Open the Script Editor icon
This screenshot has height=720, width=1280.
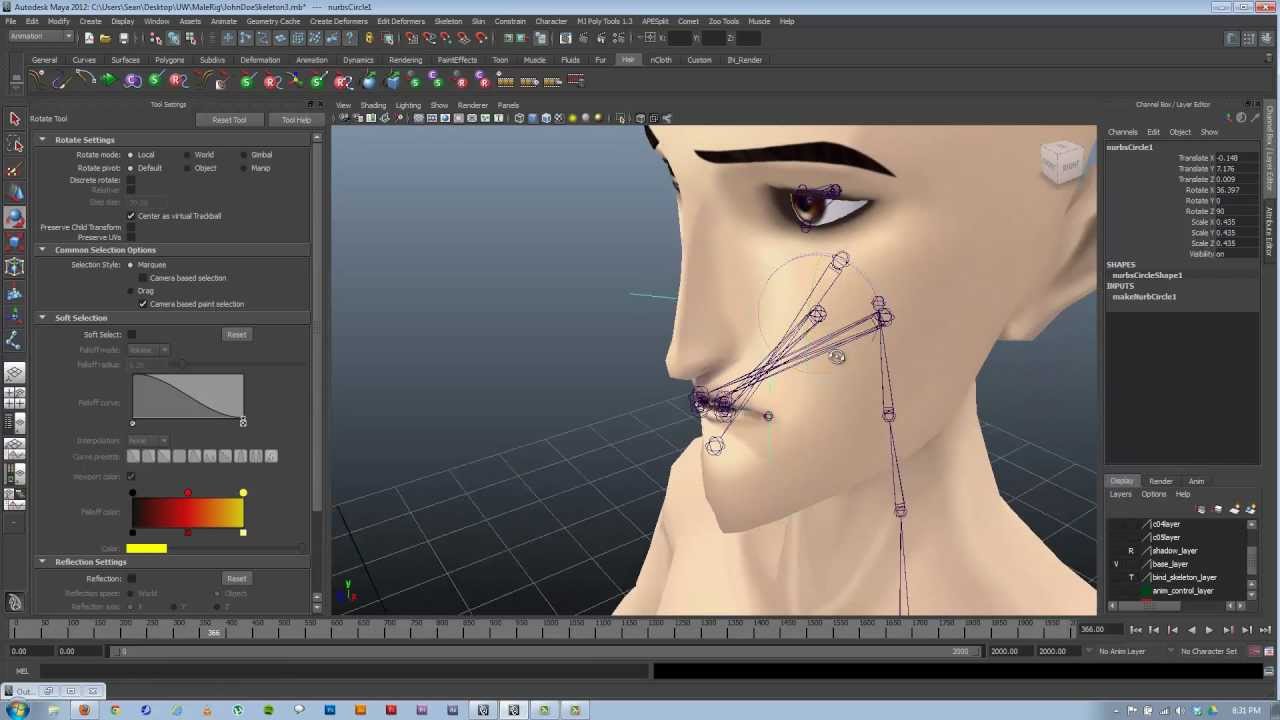tap(1268, 671)
